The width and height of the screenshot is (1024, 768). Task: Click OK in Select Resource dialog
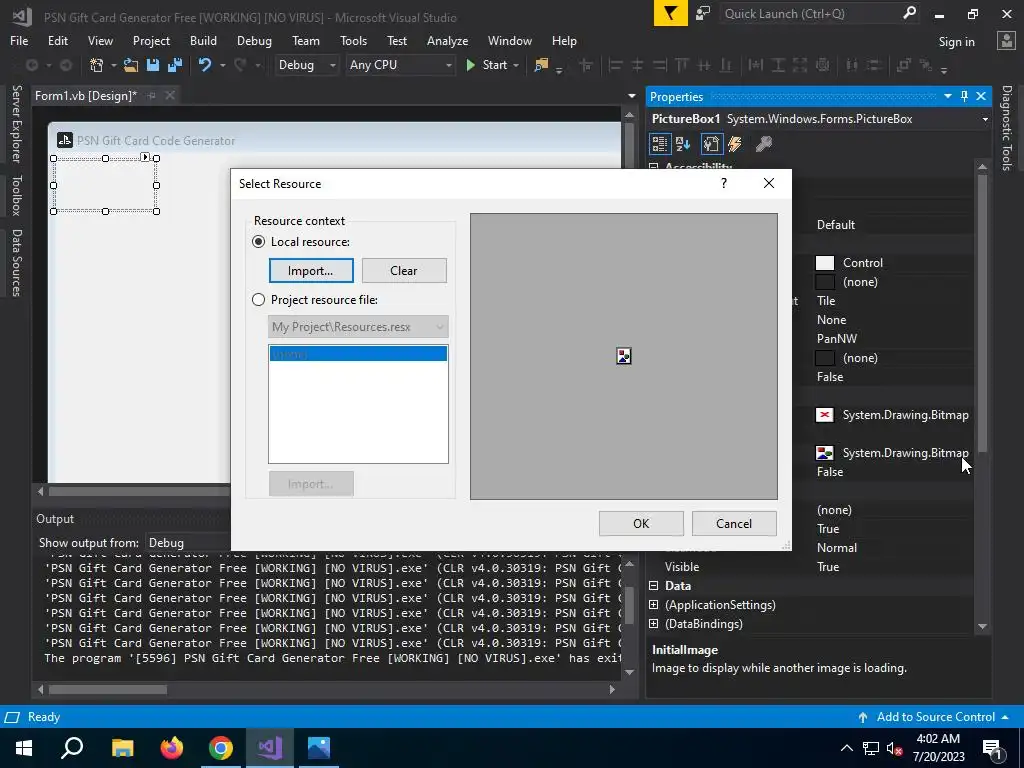pyautogui.click(x=641, y=523)
